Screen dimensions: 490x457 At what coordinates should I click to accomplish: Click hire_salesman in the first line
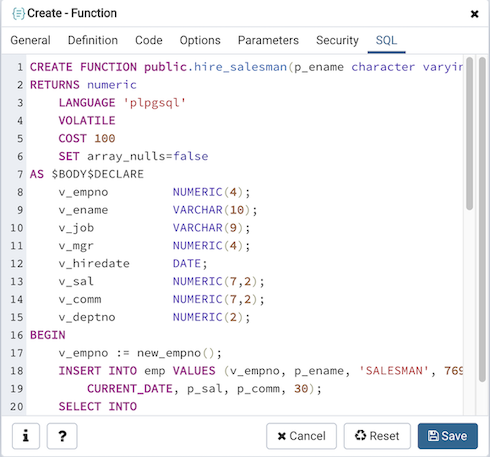click(x=240, y=67)
